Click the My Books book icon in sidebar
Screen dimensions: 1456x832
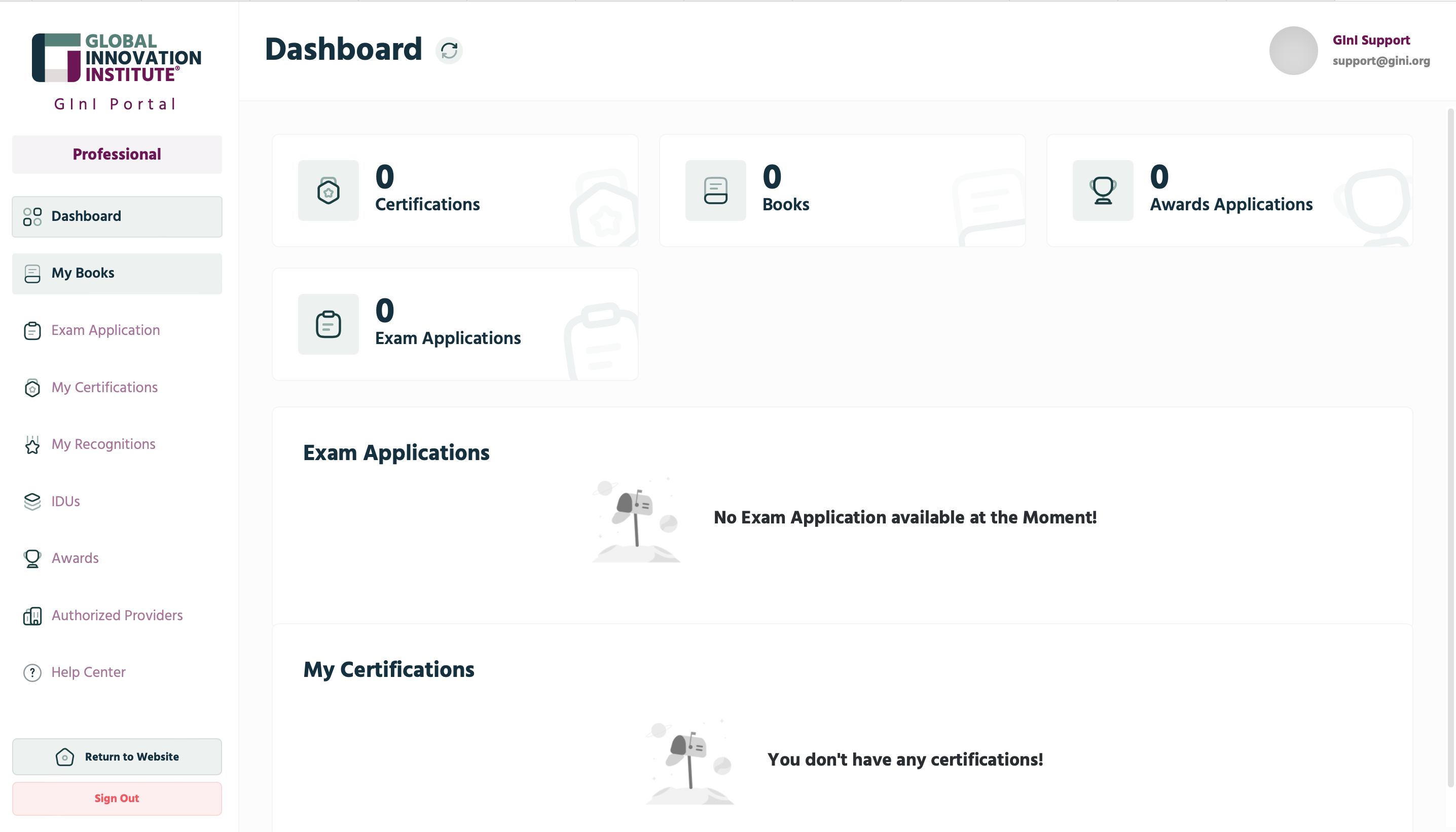click(32, 274)
